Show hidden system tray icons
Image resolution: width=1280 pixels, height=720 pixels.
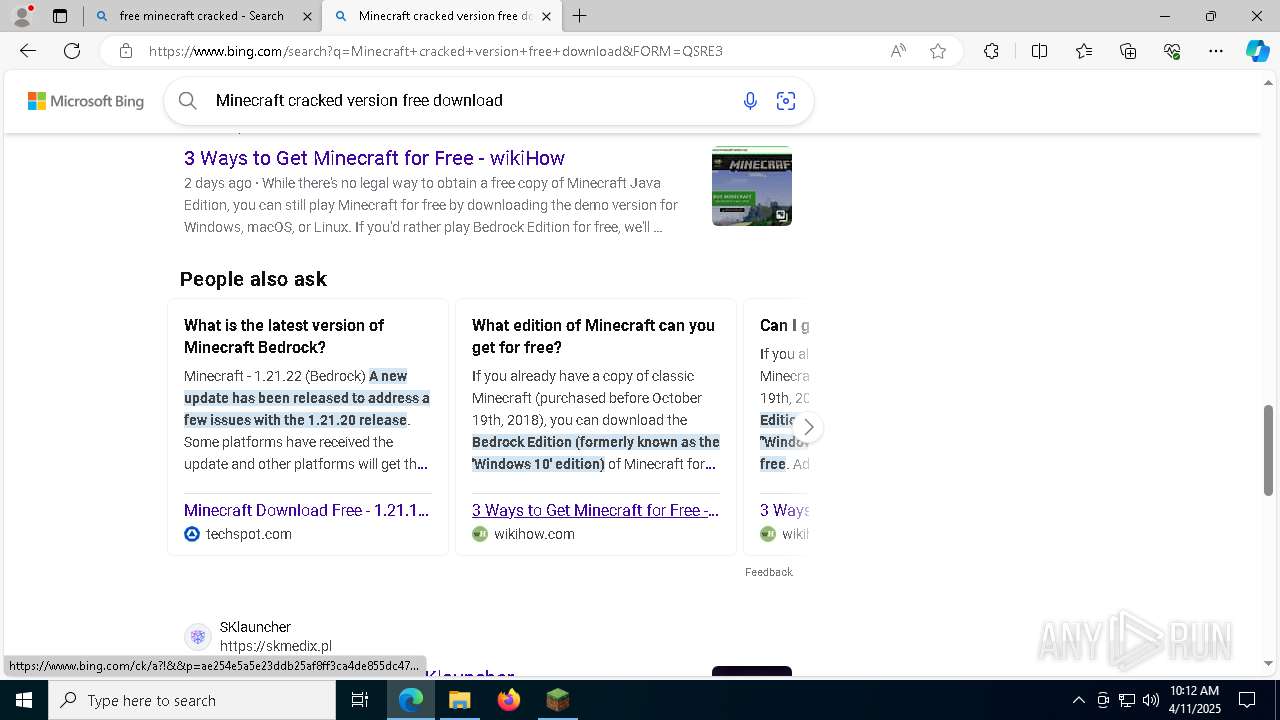tap(1078, 700)
